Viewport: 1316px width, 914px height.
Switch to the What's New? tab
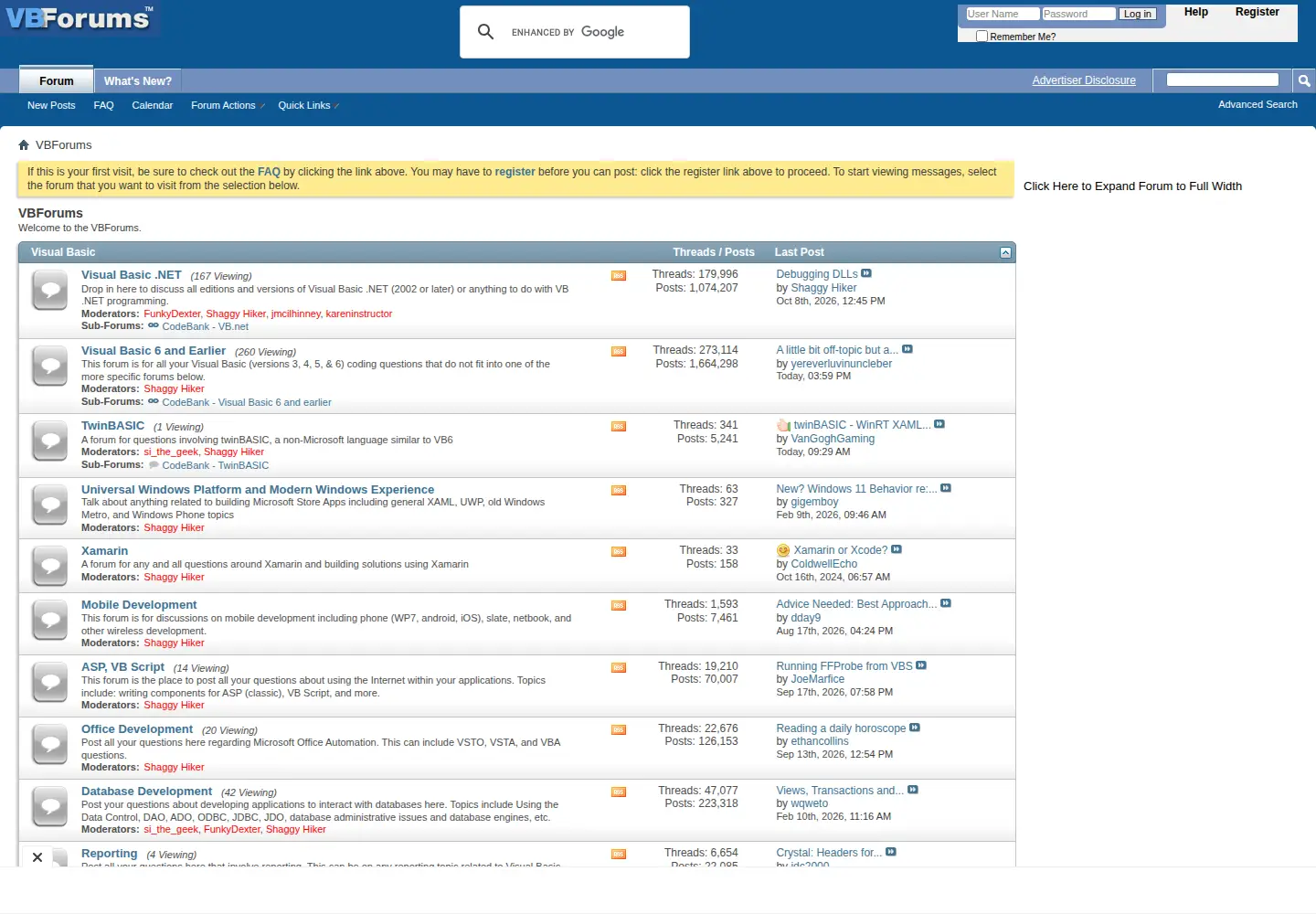(x=138, y=81)
